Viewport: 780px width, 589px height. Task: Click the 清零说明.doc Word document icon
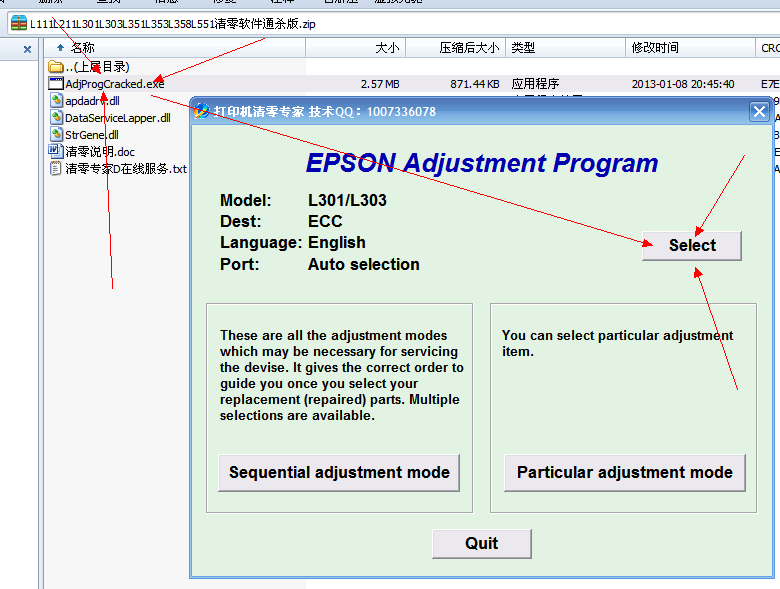point(56,152)
